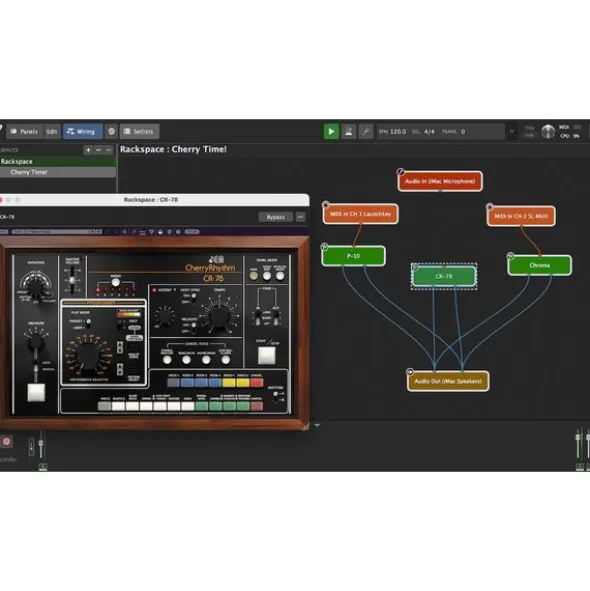Select the Rackspace row in the sidebar

tap(58, 161)
